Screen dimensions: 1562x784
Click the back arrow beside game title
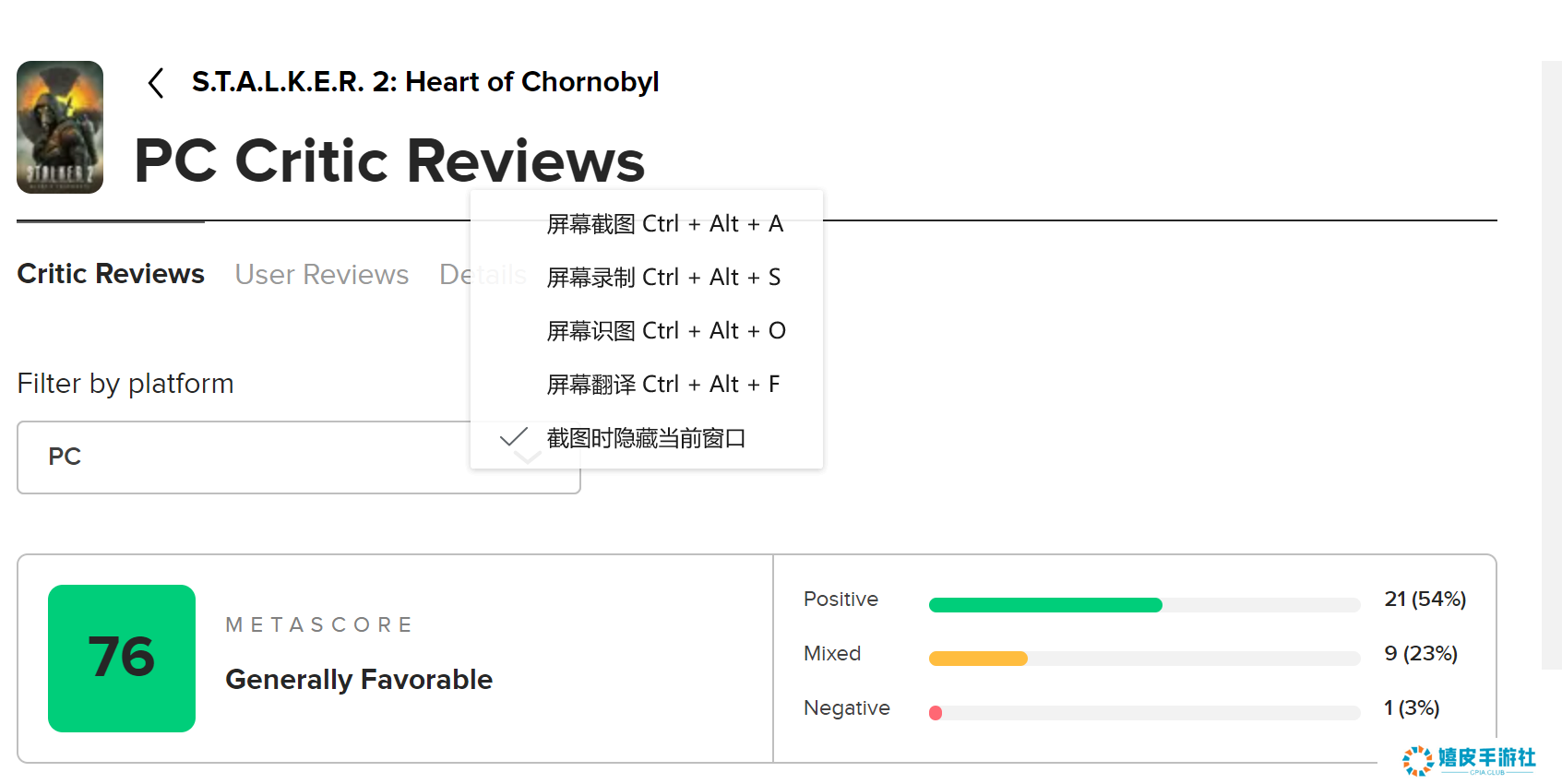click(156, 83)
